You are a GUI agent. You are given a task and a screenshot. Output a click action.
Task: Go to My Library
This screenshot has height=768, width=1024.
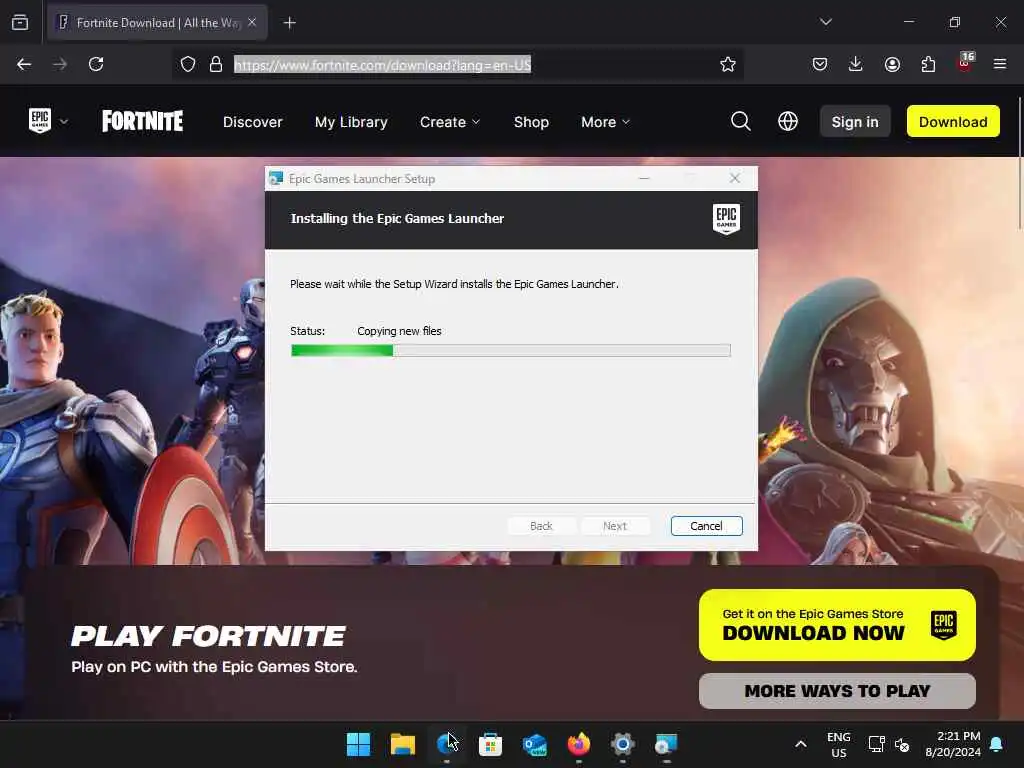[351, 122]
